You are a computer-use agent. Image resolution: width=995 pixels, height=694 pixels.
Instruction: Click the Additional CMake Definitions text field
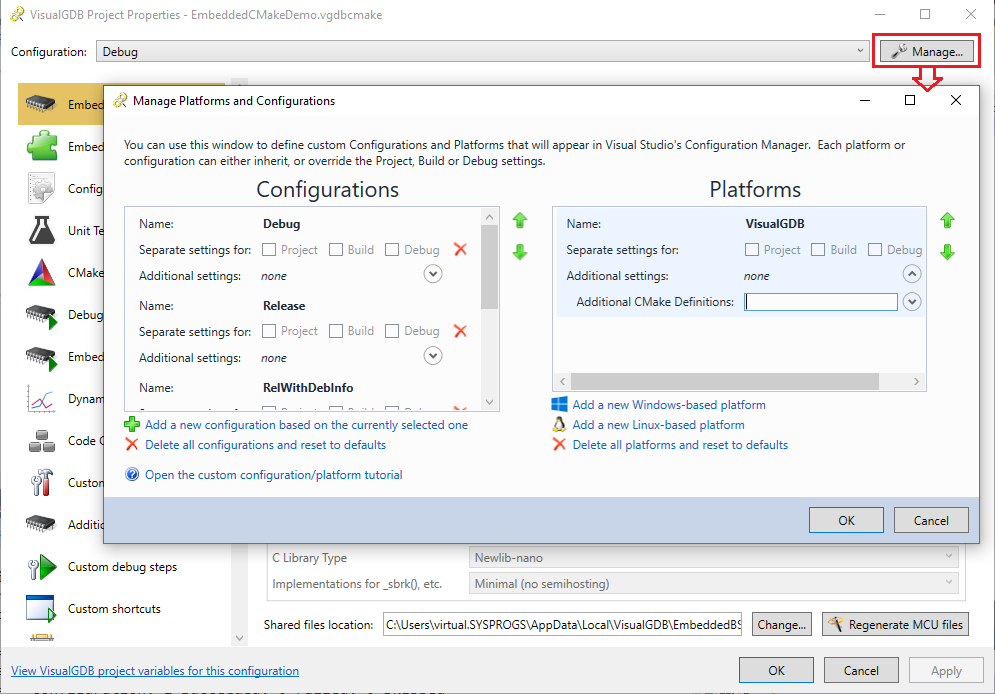coord(821,302)
